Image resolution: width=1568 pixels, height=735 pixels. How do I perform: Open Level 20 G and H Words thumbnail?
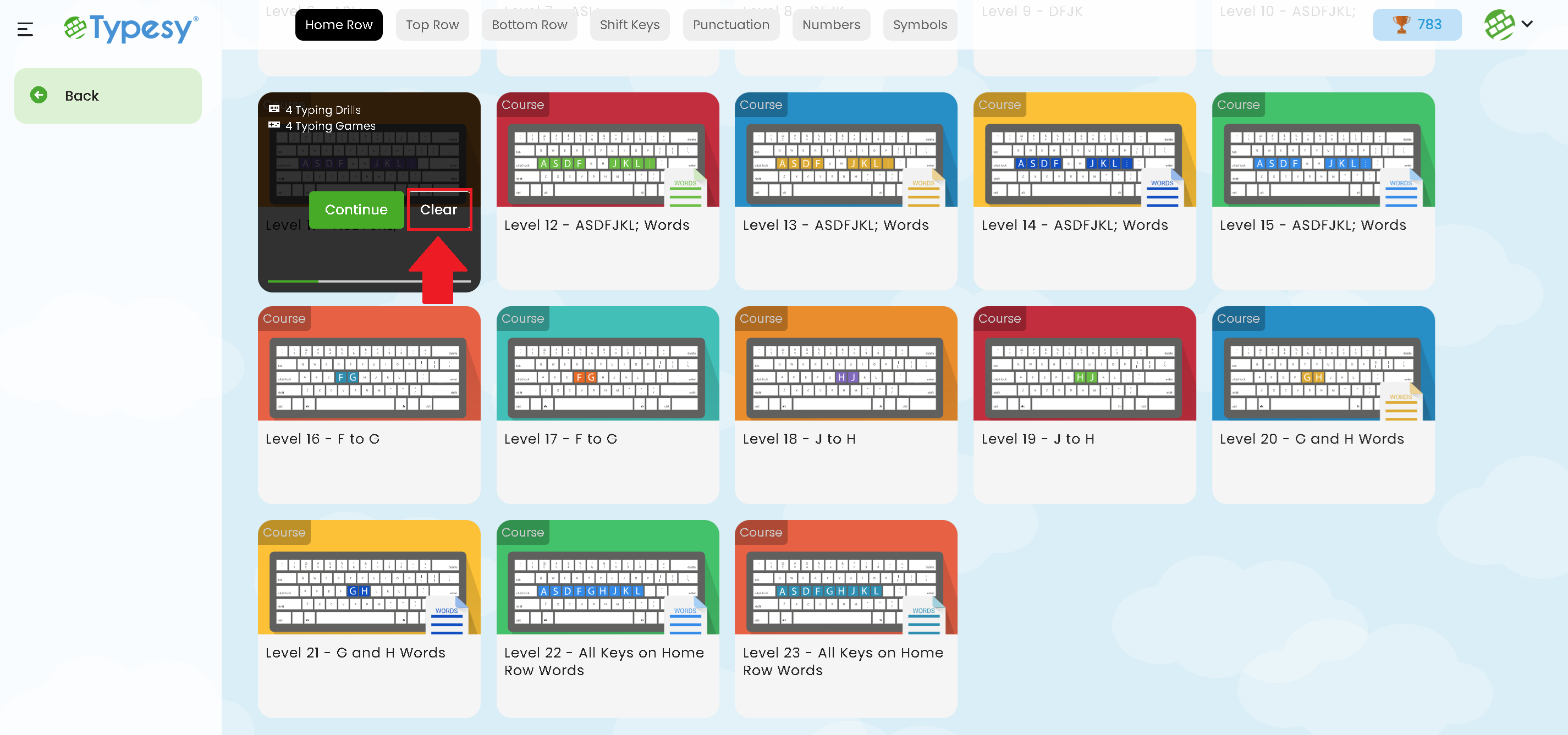tap(1323, 363)
